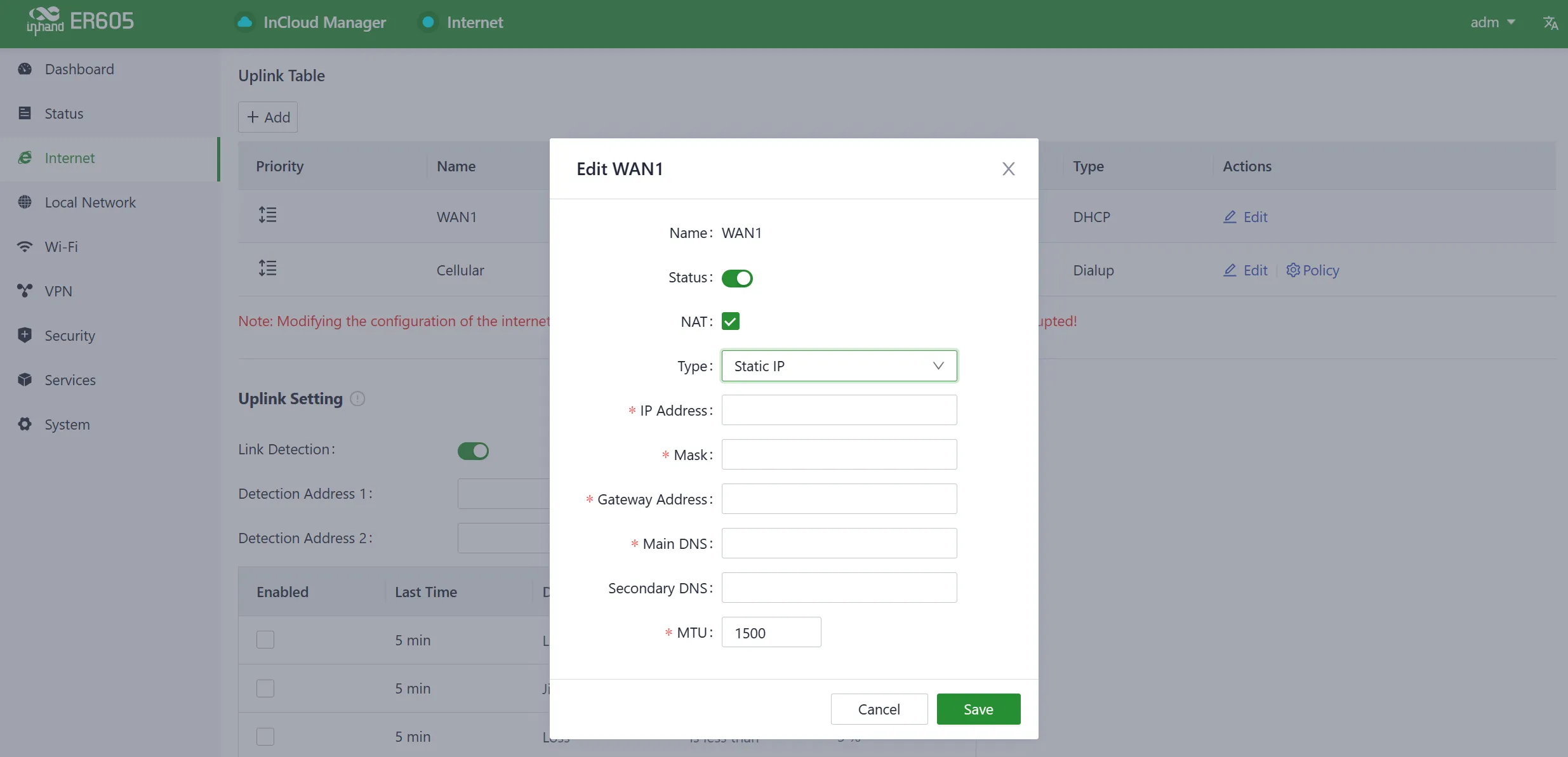Click the Add uplink button
Viewport: 1568px width, 757px height.
[268, 117]
